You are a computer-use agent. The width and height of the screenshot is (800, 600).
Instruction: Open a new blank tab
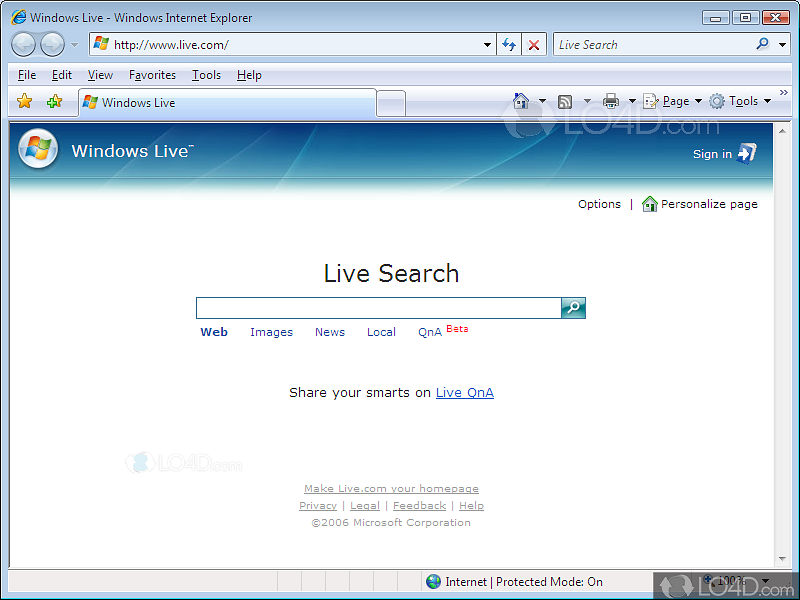[x=391, y=104]
